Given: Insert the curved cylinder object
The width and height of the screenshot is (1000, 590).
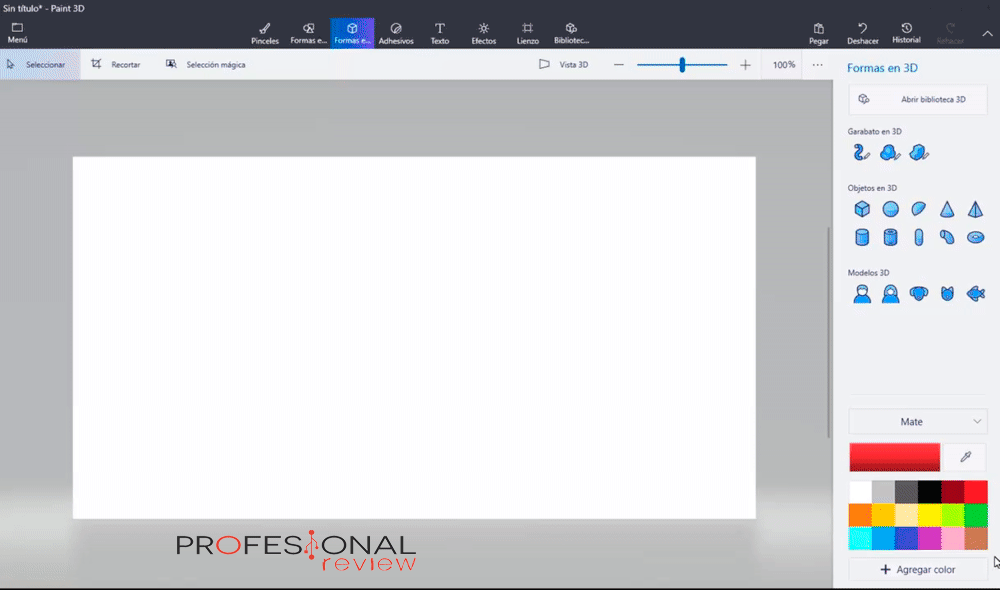Looking at the screenshot, I should click(947, 237).
